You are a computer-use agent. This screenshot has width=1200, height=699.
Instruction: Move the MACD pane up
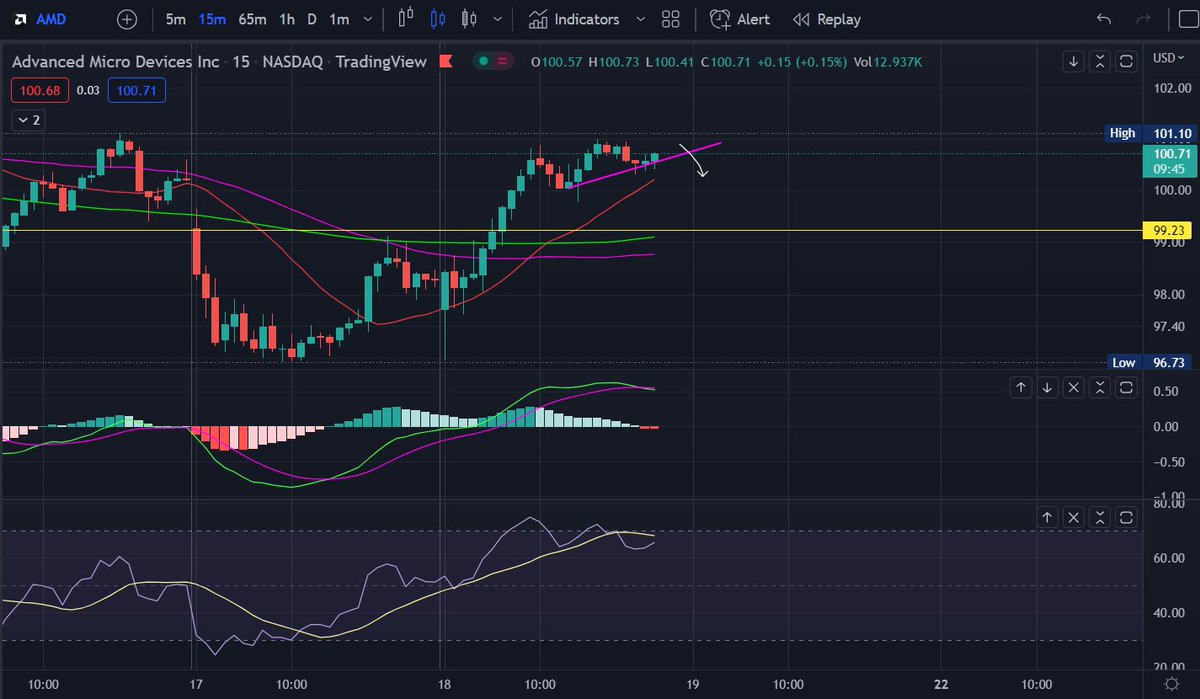[x=1020, y=387]
